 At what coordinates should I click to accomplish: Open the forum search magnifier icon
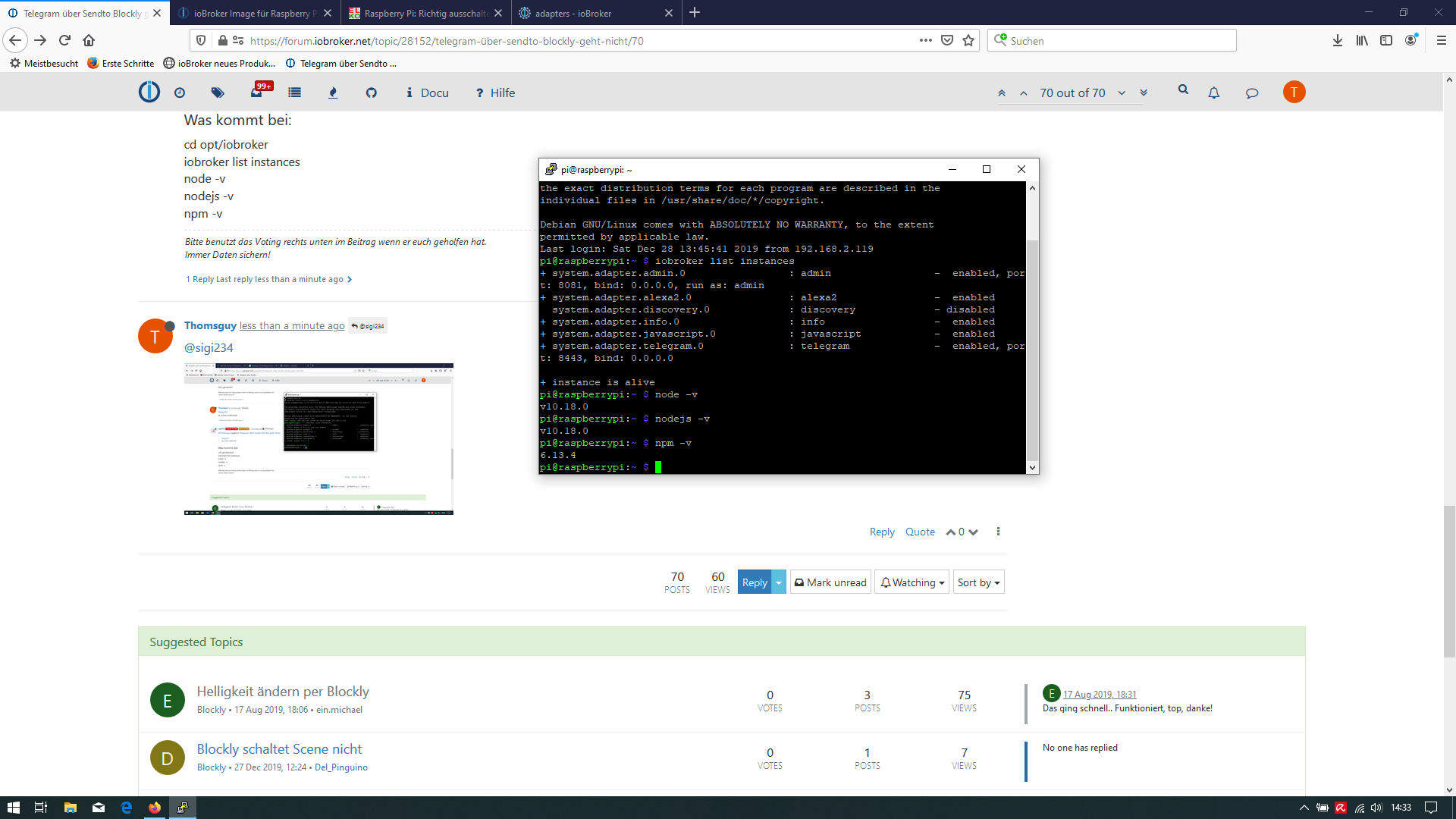(x=1183, y=90)
